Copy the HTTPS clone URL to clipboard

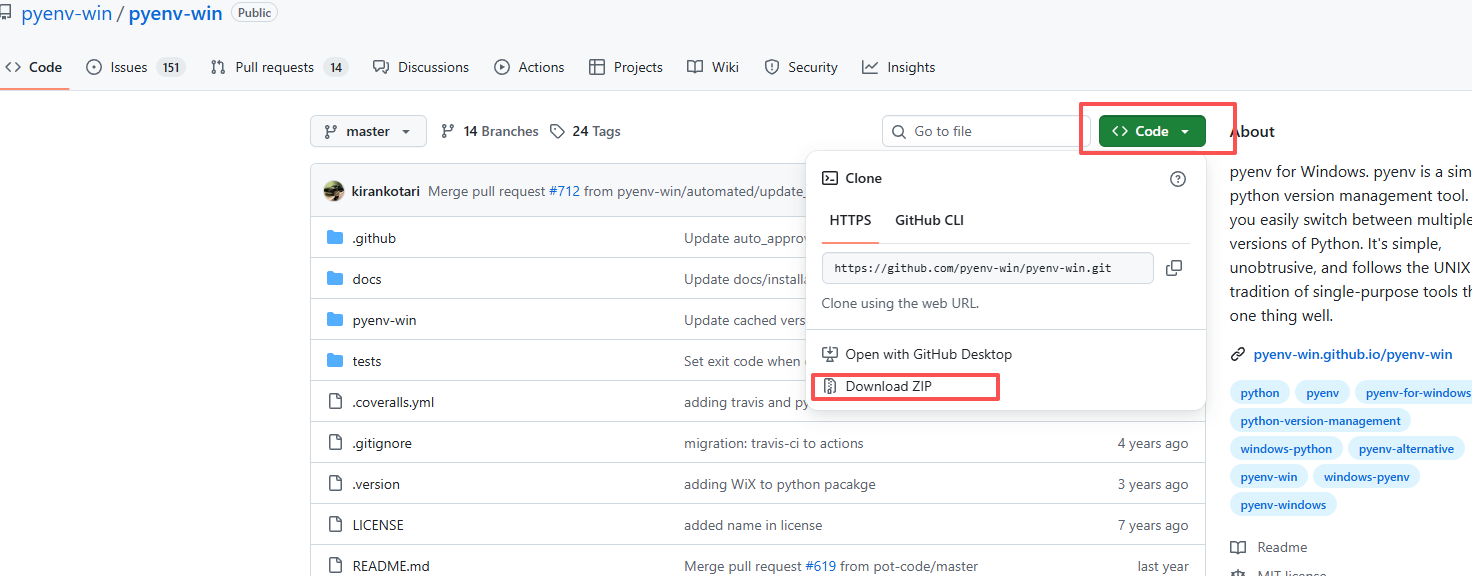(x=1174, y=268)
